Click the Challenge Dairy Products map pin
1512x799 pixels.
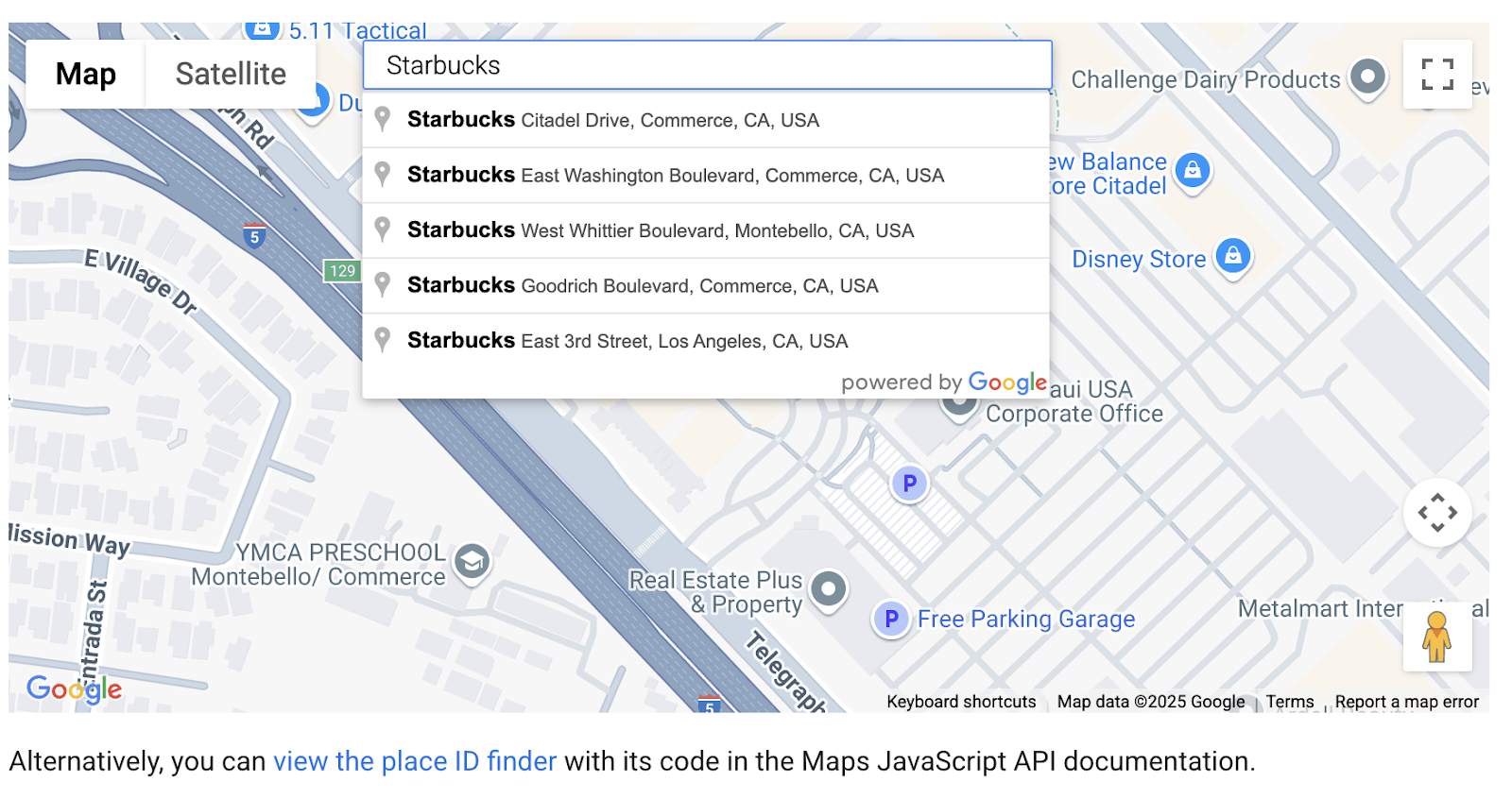[x=1367, y=78]
